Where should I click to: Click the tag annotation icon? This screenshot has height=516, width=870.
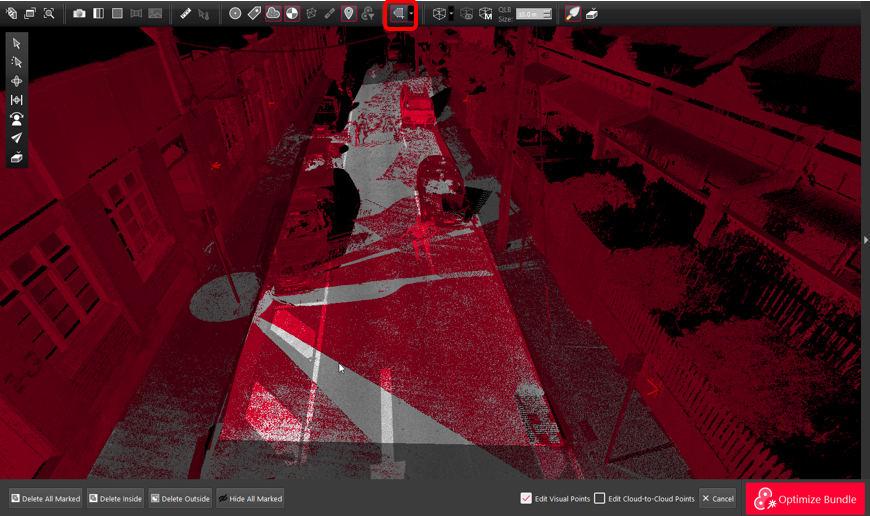(254, 14)
